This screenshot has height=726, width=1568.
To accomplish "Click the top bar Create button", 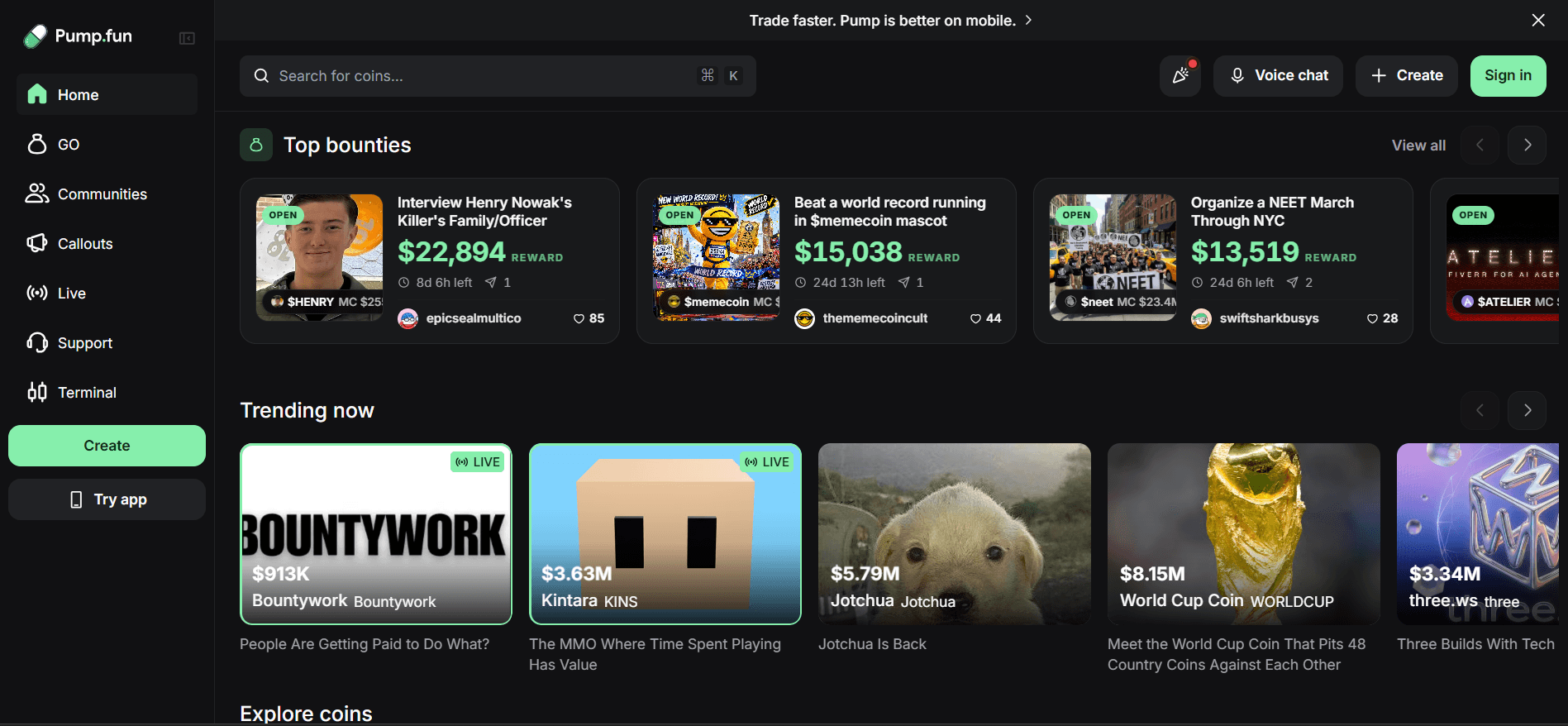I will tap(1407, 76).
